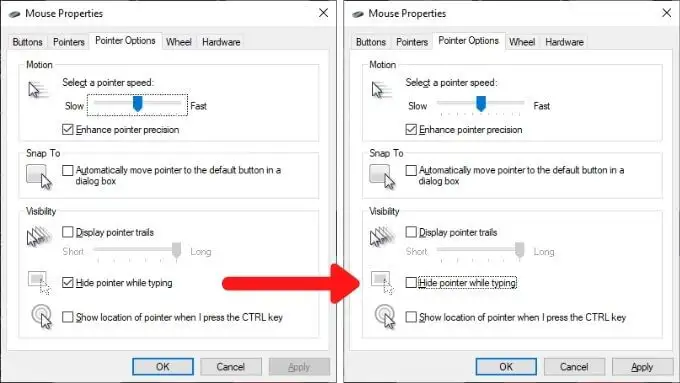The image size is (680, 383).
Task: Click the CTRL locate-pointer icon in right dialog
Action: click(x=385, y=317)
